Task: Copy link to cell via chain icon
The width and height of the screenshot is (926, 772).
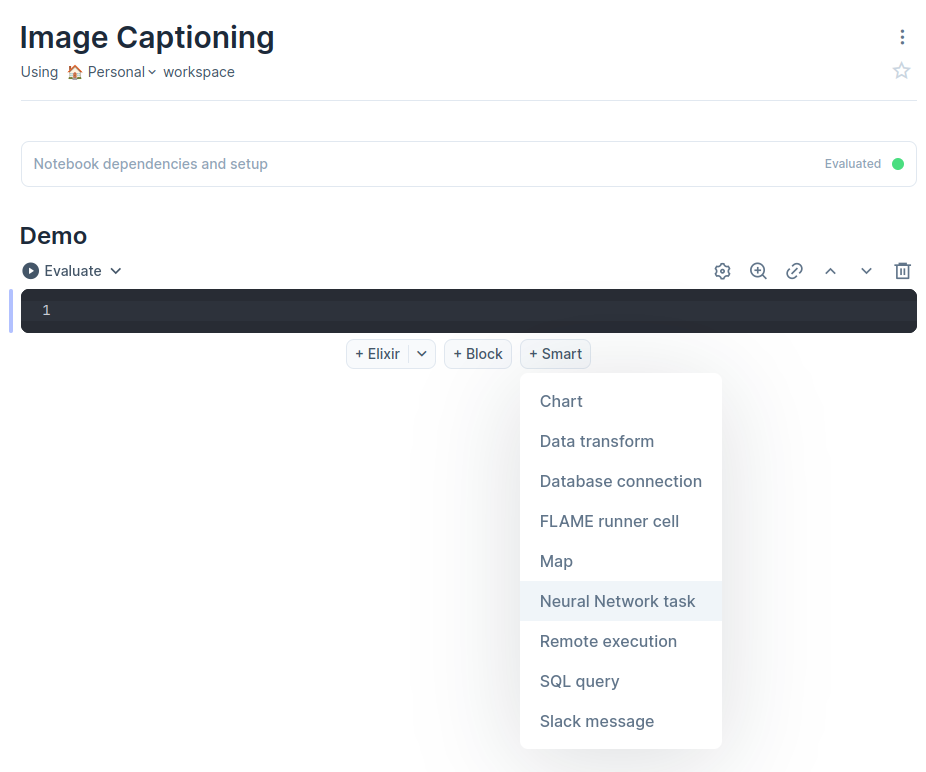Action: (x=794, y=271)
